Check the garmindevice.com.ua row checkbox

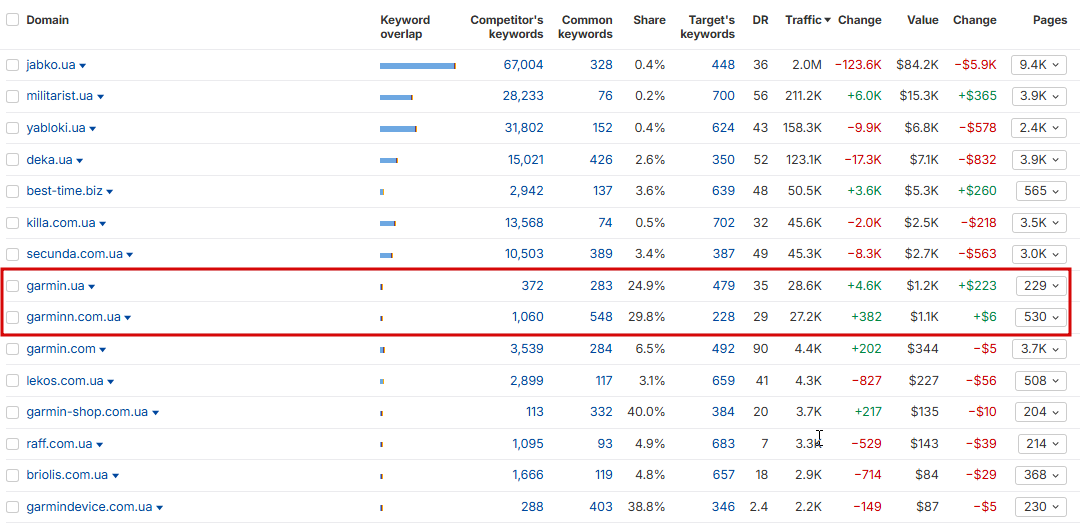pyautogui.click(x=12, y=507)
